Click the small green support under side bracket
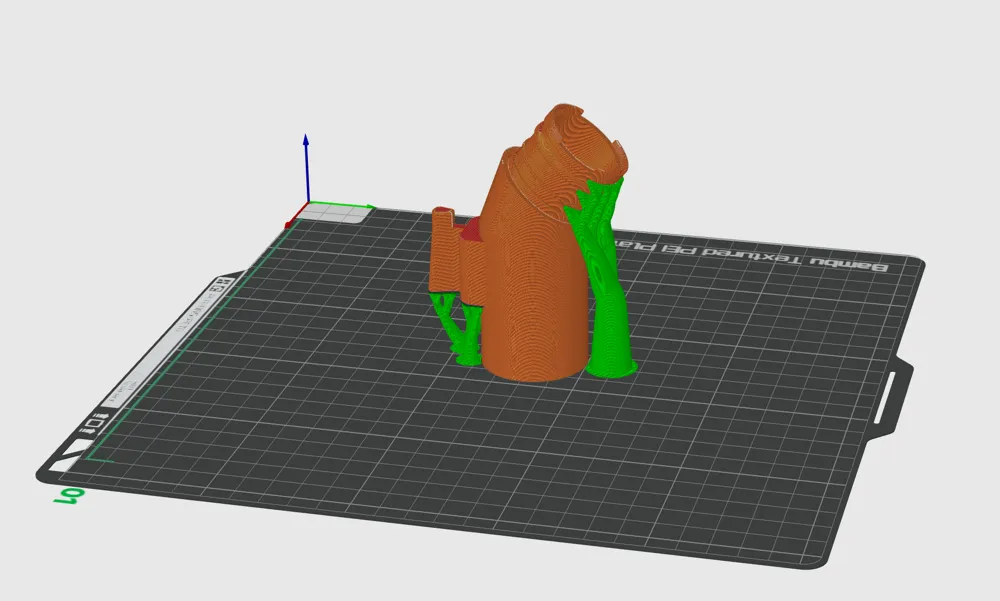Viewport: 1000px width, 601px height. coord(457,329)
